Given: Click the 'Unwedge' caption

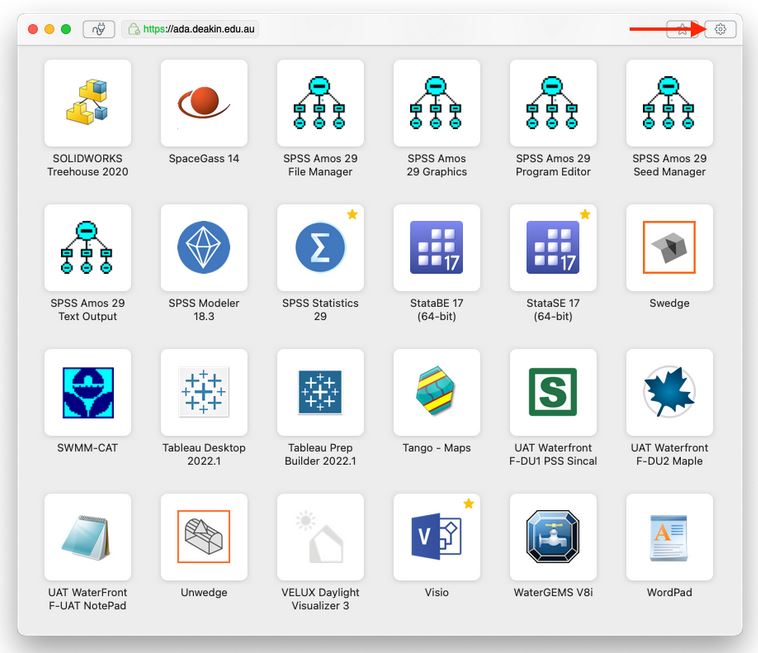Looking at the screenshot, I should [x=204, y=593].
